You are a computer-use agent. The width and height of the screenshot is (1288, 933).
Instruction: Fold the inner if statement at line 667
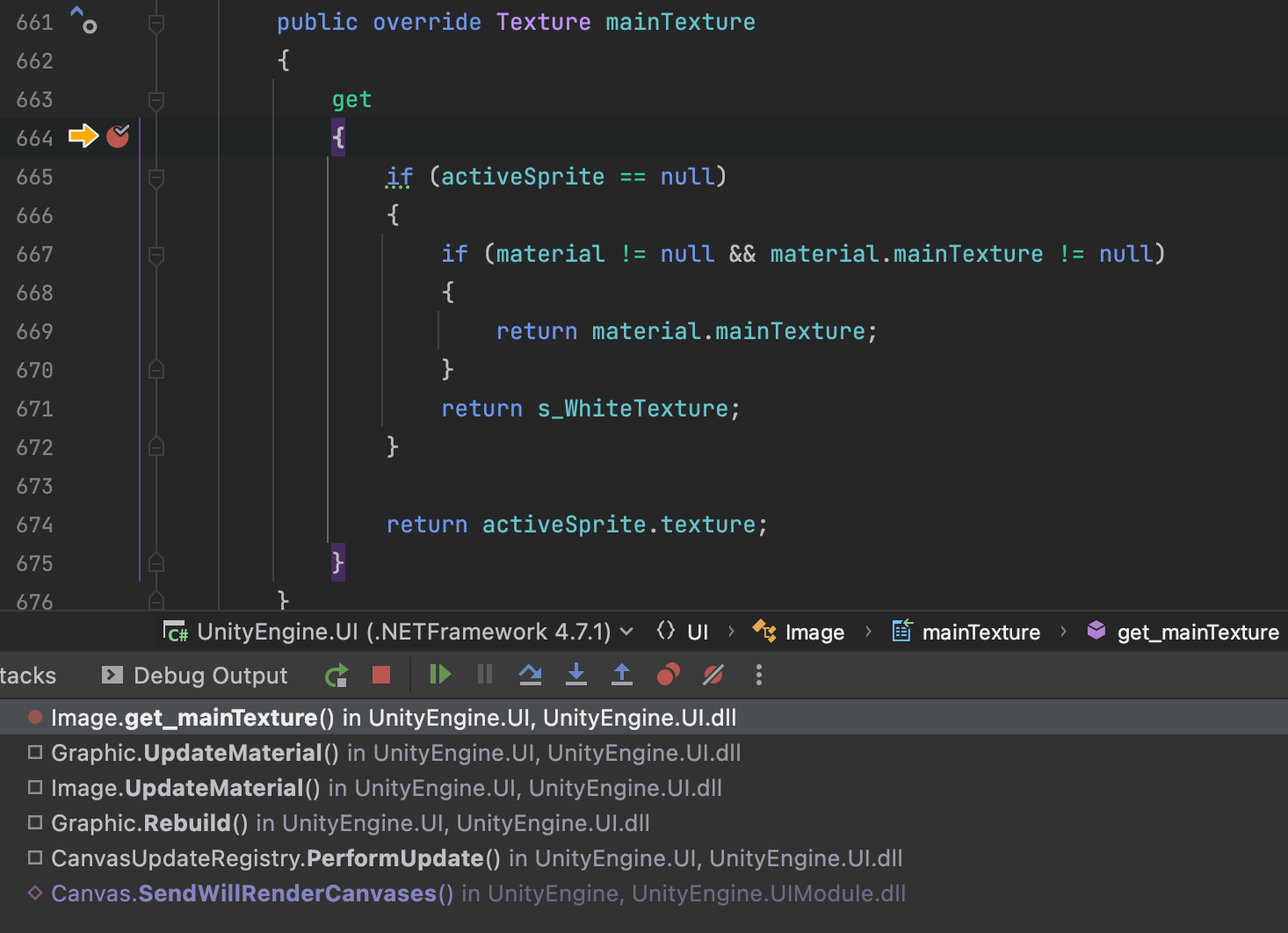(156, 255)
